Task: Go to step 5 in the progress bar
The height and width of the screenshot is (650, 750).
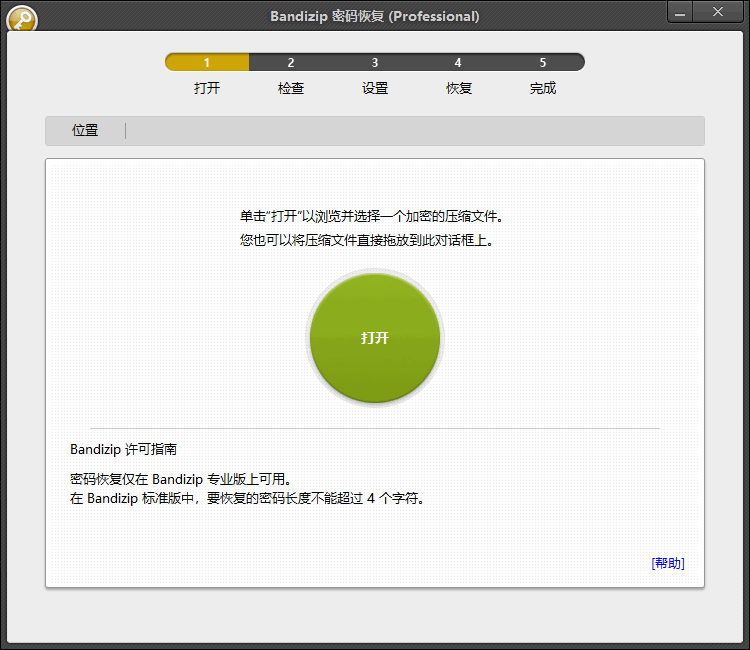Action: (542, 62)
